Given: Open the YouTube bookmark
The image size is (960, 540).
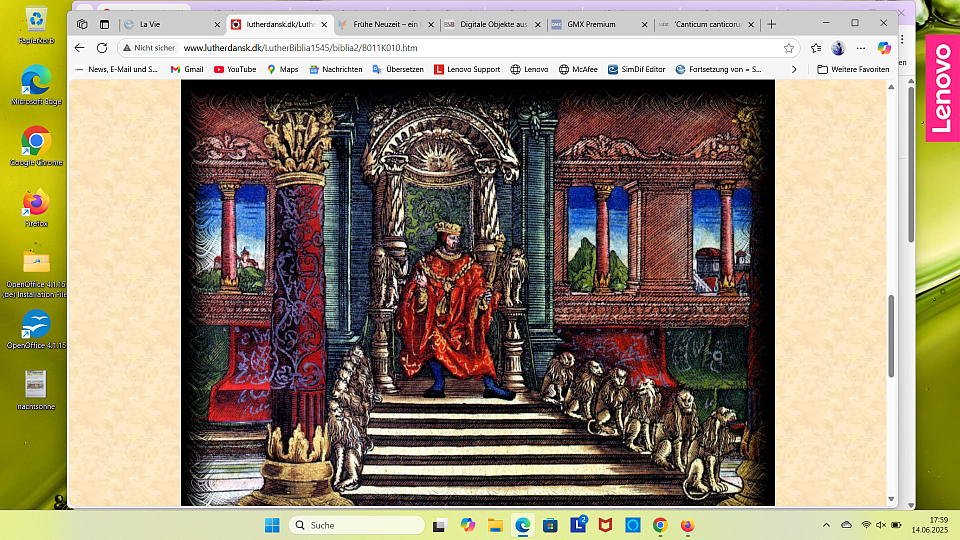Looking at the screenshot, I should (x=234, y=69).
